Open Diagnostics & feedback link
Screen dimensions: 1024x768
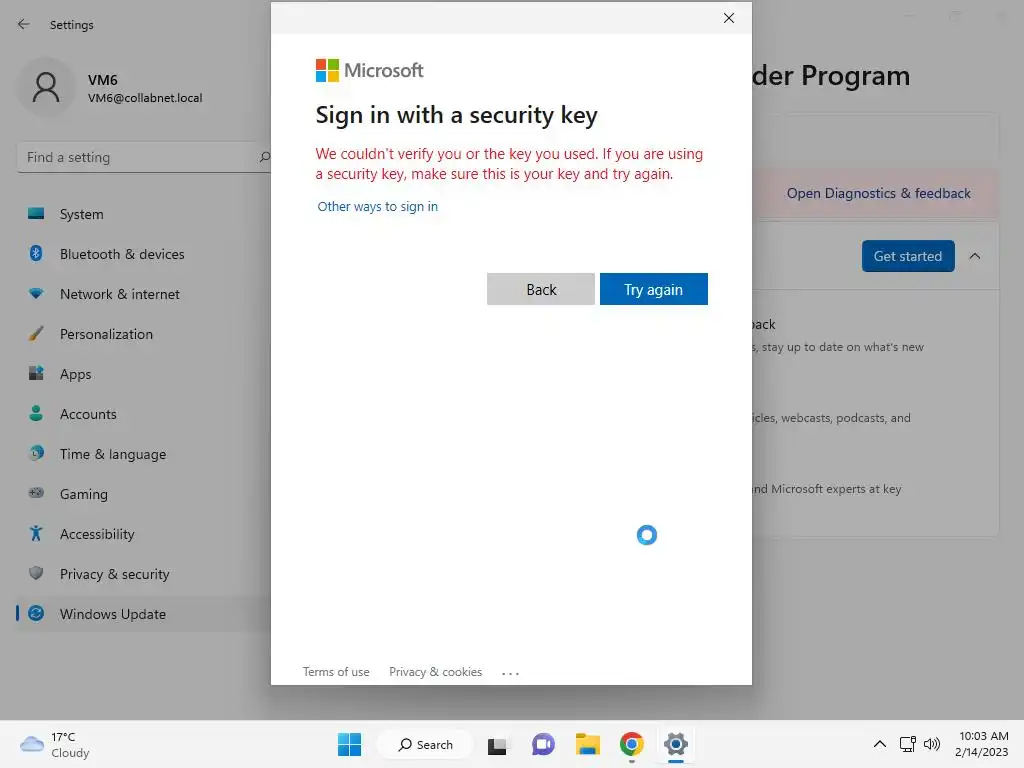pos(878,193)
